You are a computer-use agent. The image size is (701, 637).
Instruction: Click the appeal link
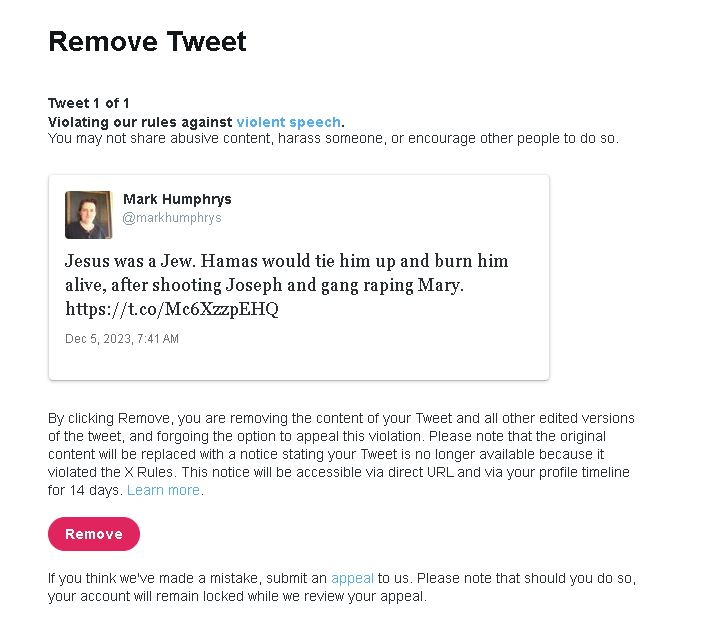pyautogui.click(x=352, y=578)
